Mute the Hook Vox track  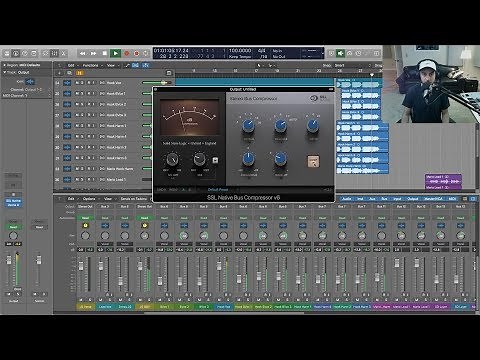(77, 83)
